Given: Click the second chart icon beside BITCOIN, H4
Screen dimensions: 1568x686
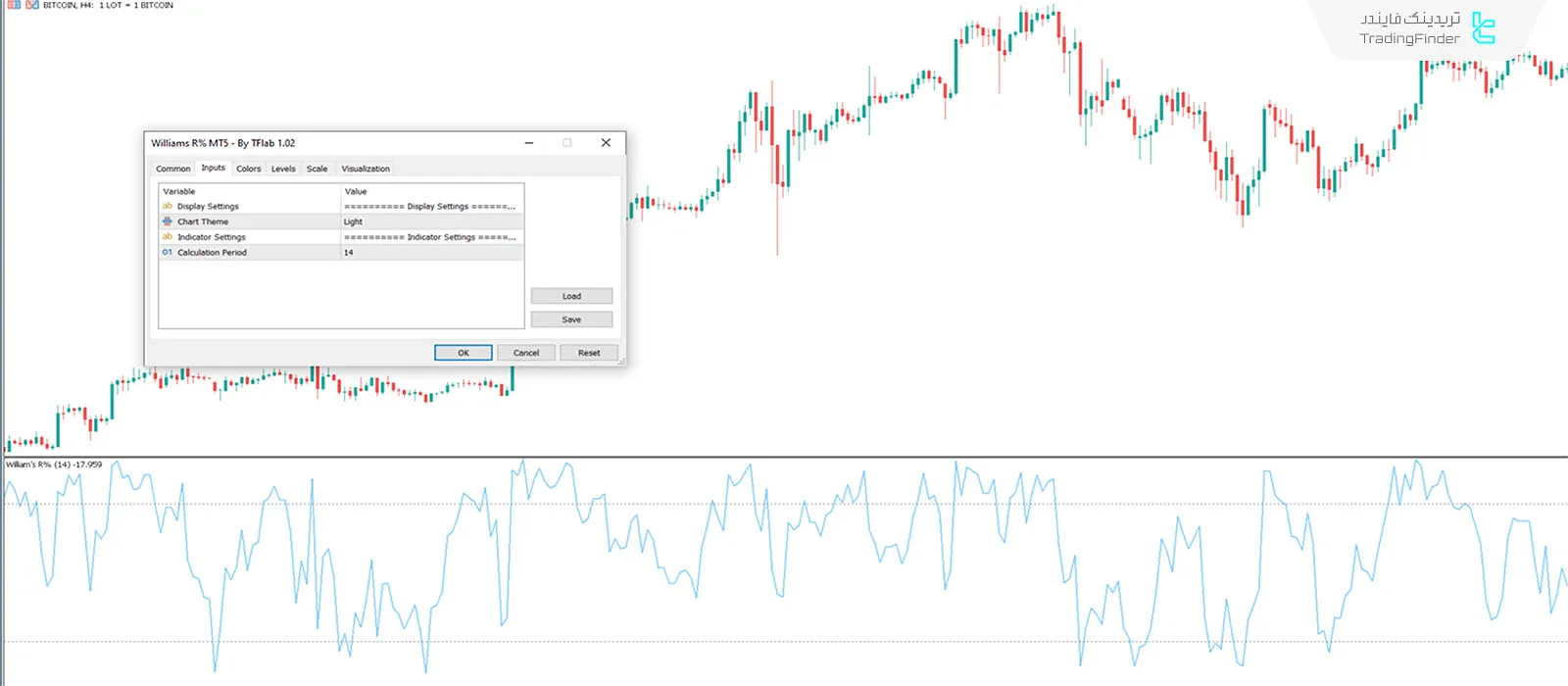Looking at the screenshot, I should tap(32, 5).
